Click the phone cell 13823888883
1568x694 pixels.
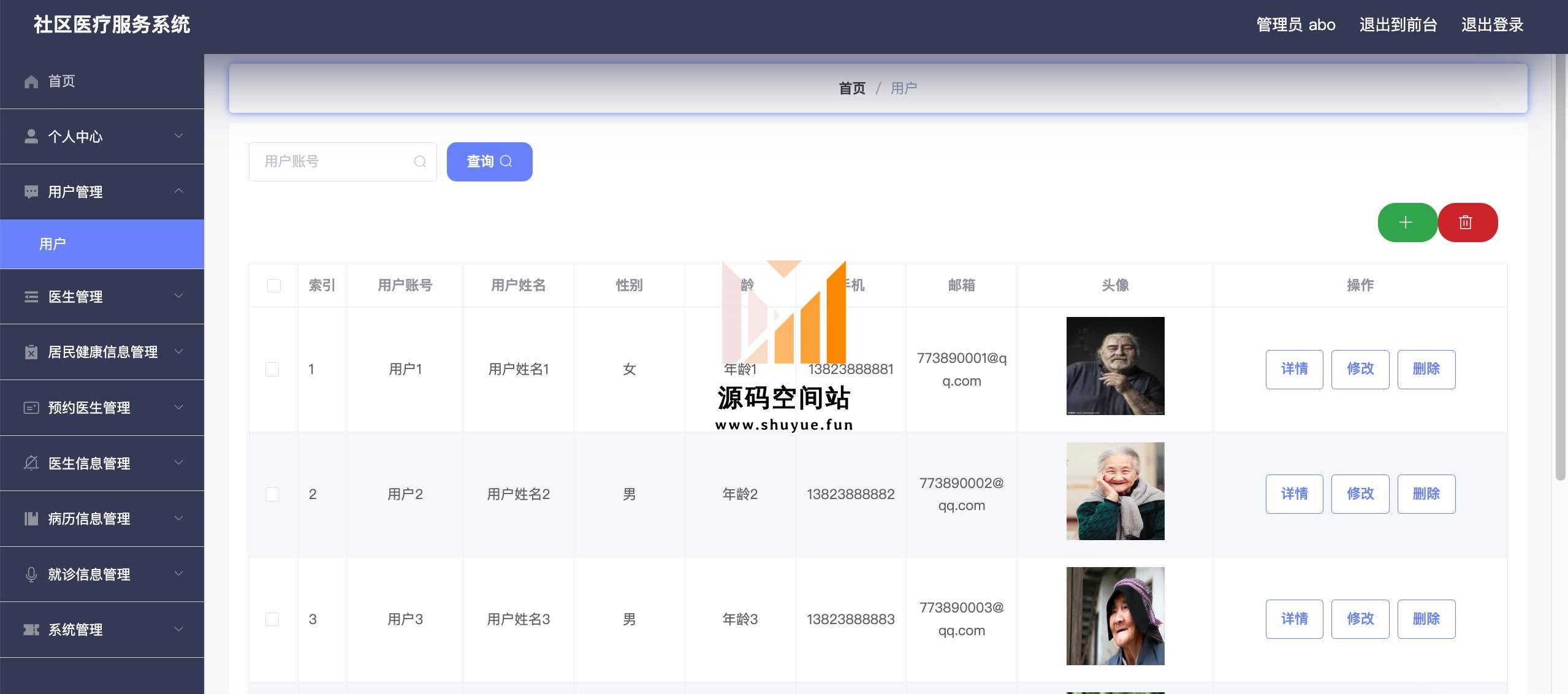pos(850,619)
